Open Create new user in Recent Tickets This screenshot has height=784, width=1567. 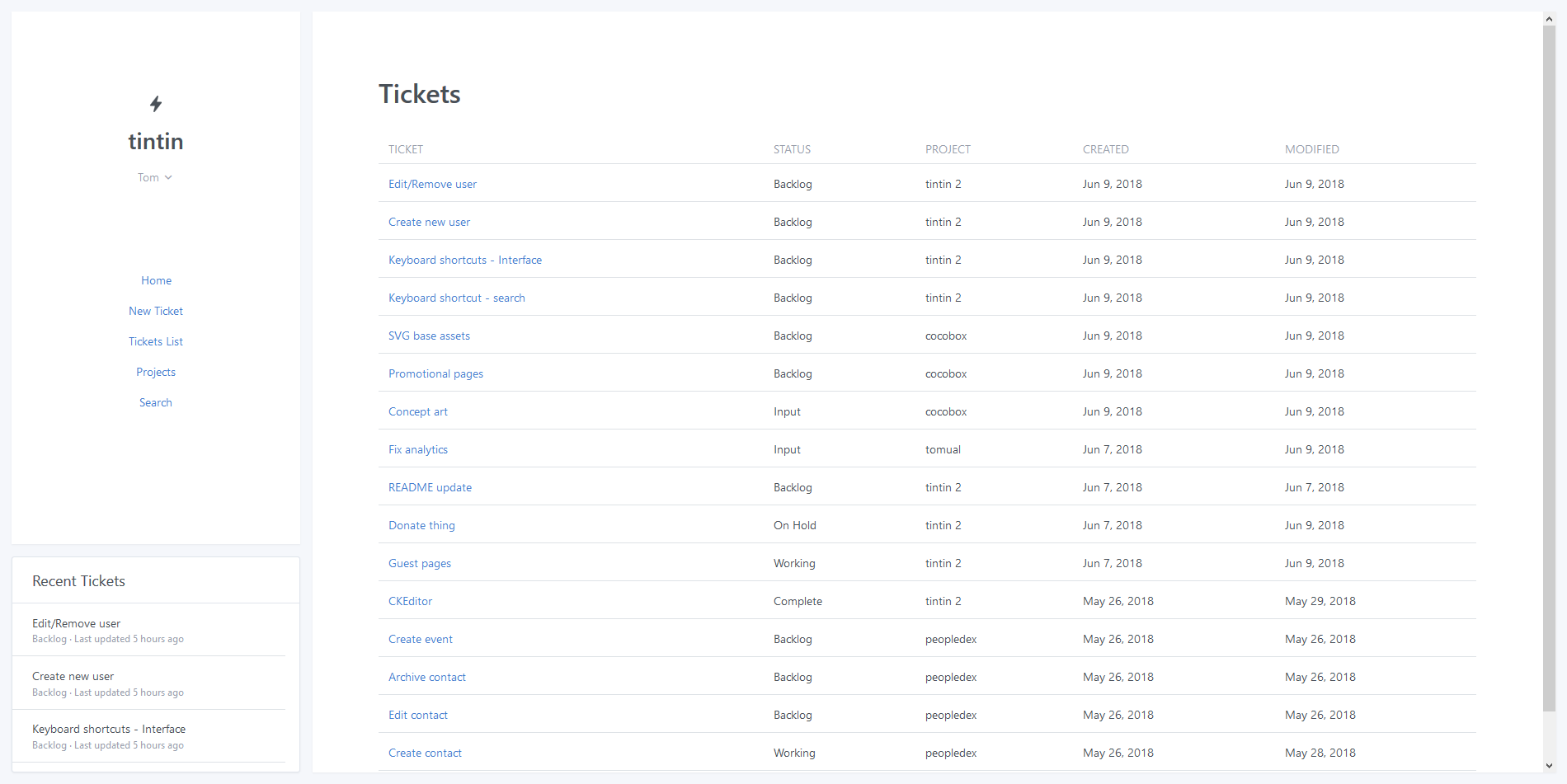click(x=73, y=676)
